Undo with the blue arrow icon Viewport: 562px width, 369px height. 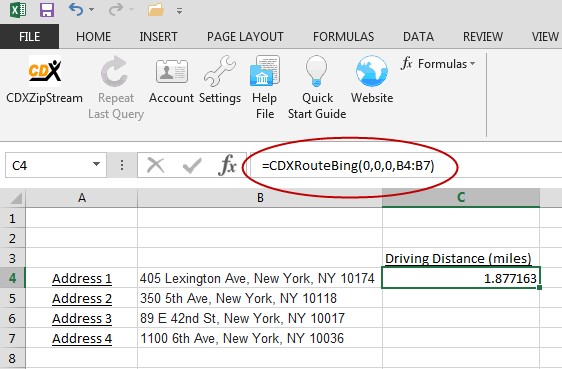pyautogui.click(x=76, y=9)
